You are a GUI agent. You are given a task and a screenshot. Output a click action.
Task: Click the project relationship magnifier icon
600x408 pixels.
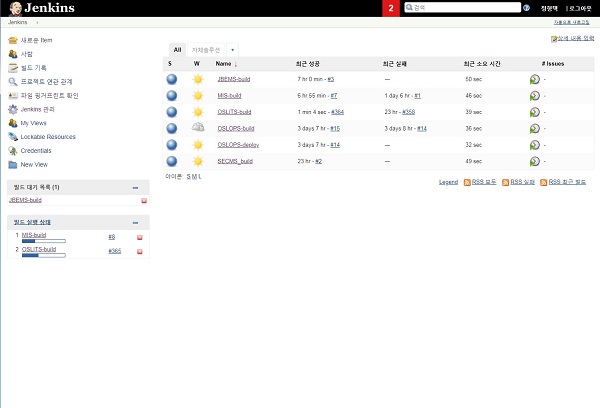(x=13, y=82)
